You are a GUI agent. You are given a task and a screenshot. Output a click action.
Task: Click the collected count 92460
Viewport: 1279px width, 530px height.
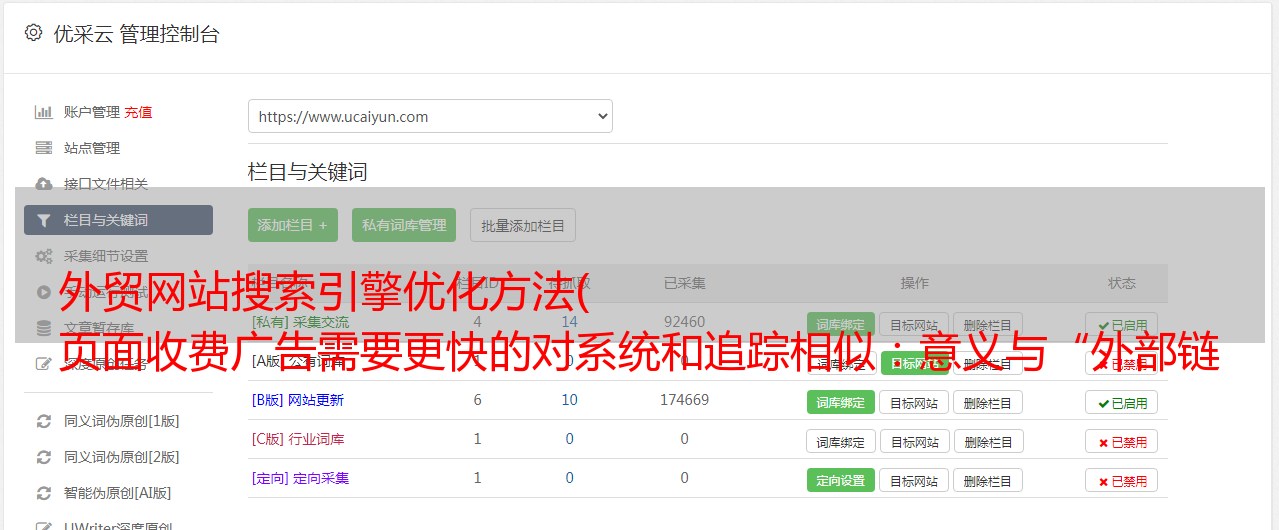685,322
